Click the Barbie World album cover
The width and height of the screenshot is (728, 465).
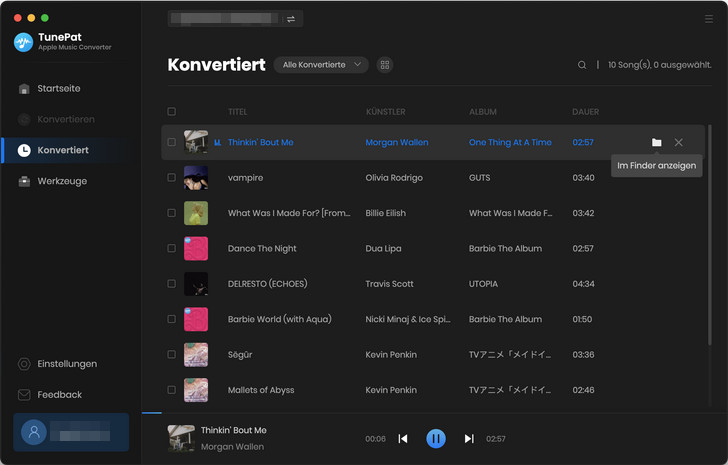pos(196,319)
